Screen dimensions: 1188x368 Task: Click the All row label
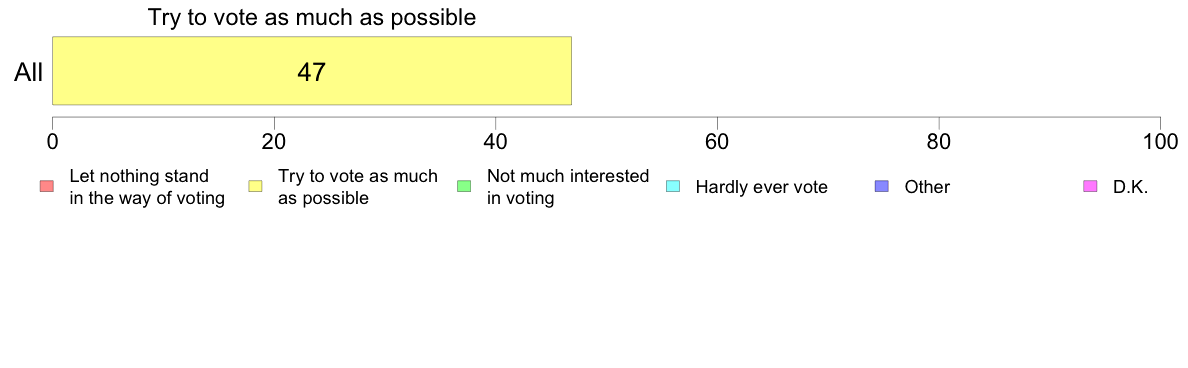[29, 73]
